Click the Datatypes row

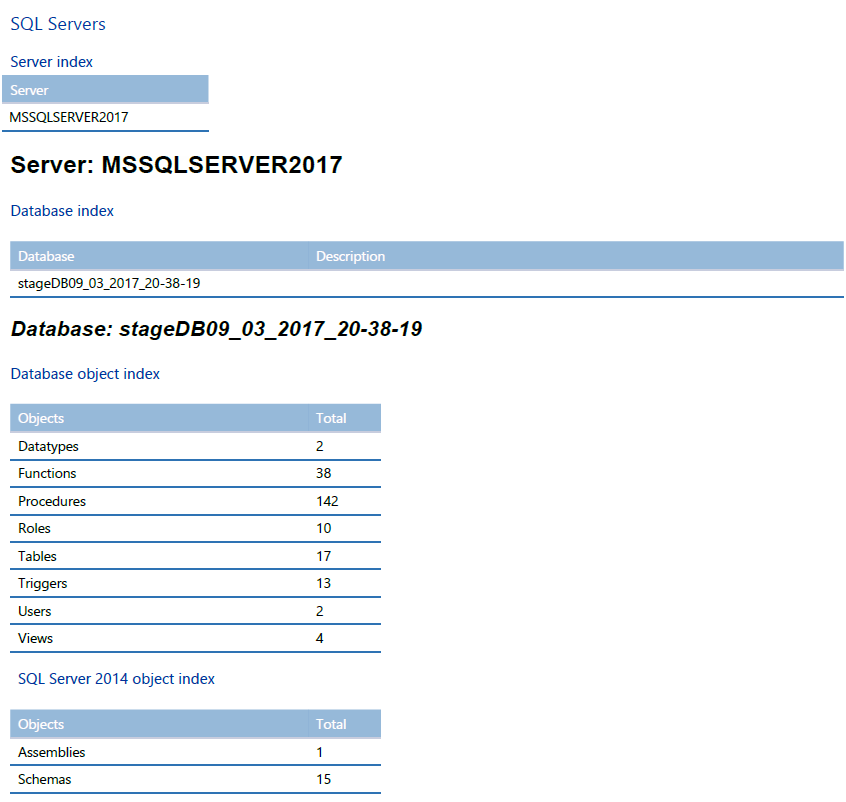(x=195, y=446)
